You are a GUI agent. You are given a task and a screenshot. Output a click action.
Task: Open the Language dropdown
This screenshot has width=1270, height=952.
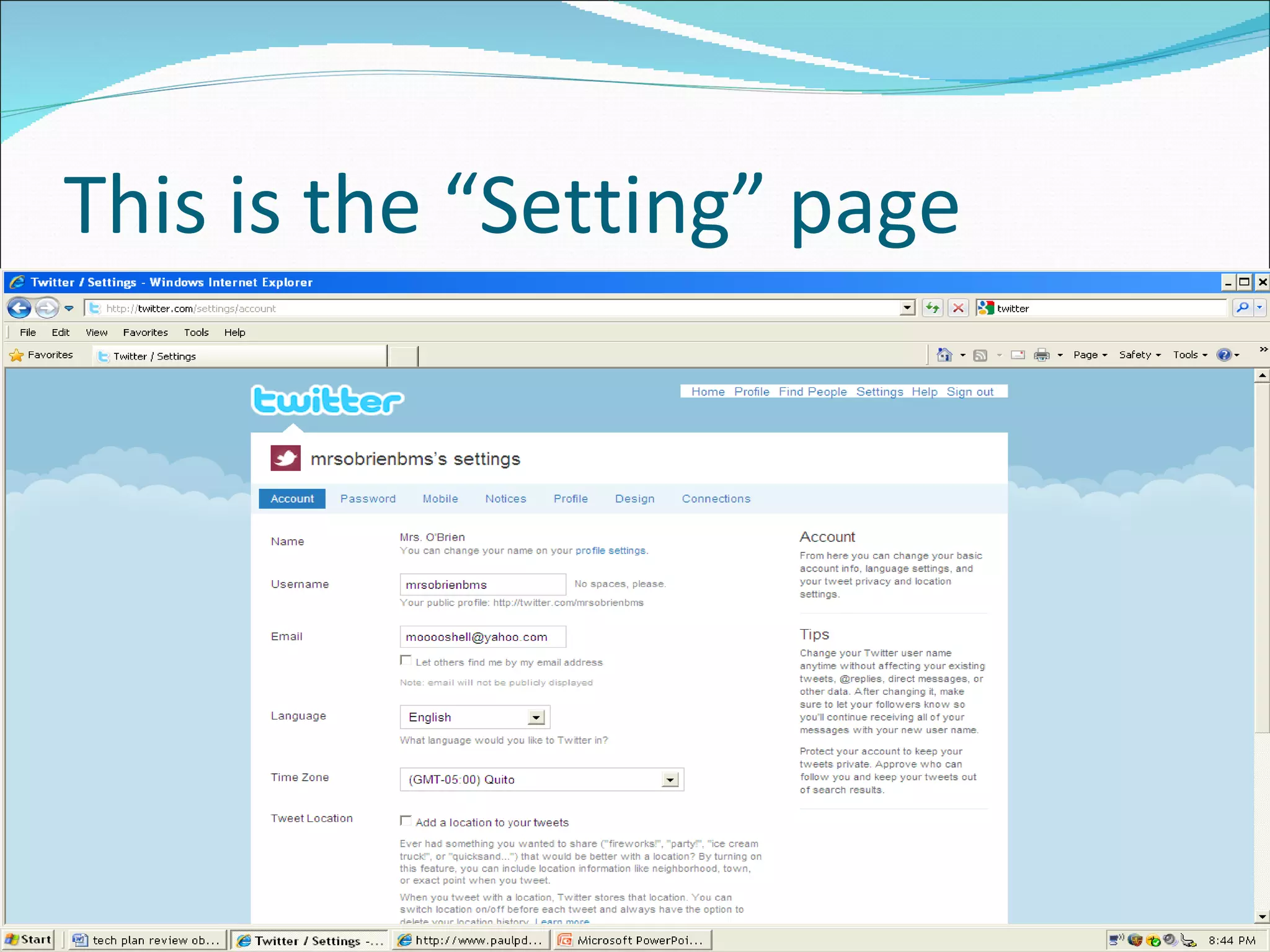(475, 717)
